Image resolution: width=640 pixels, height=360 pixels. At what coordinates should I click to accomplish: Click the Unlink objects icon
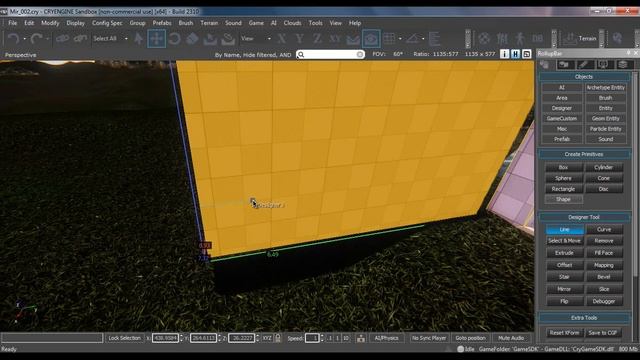(80, 39)
